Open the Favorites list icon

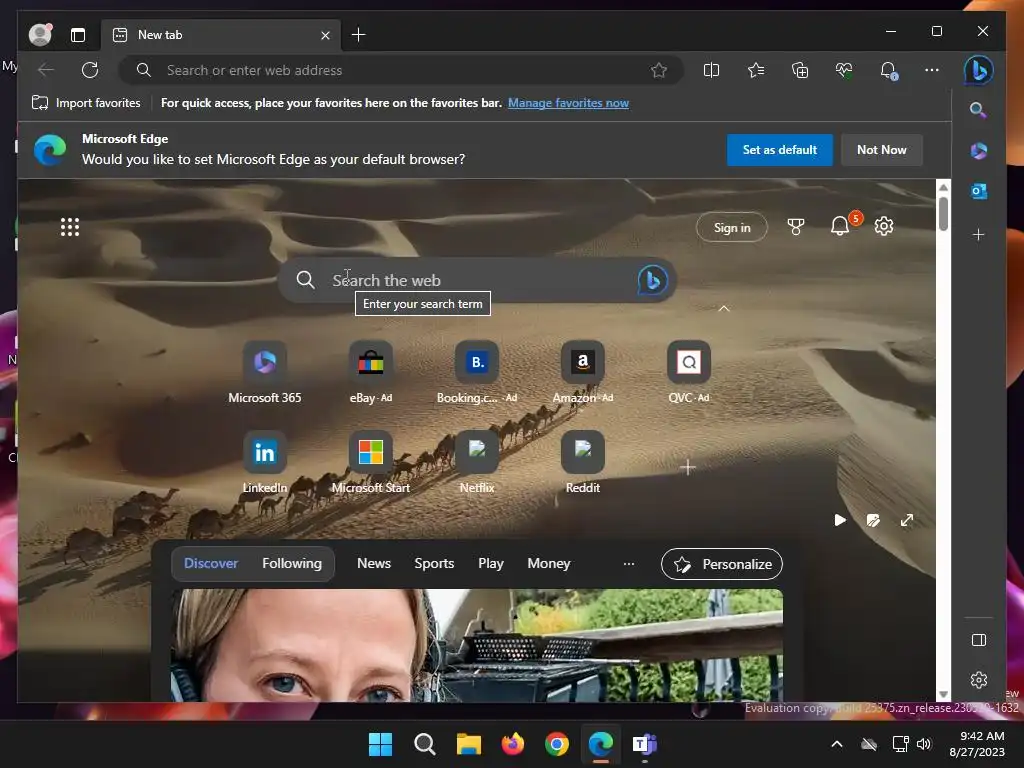pyautogui.click(x=756, y=70)
